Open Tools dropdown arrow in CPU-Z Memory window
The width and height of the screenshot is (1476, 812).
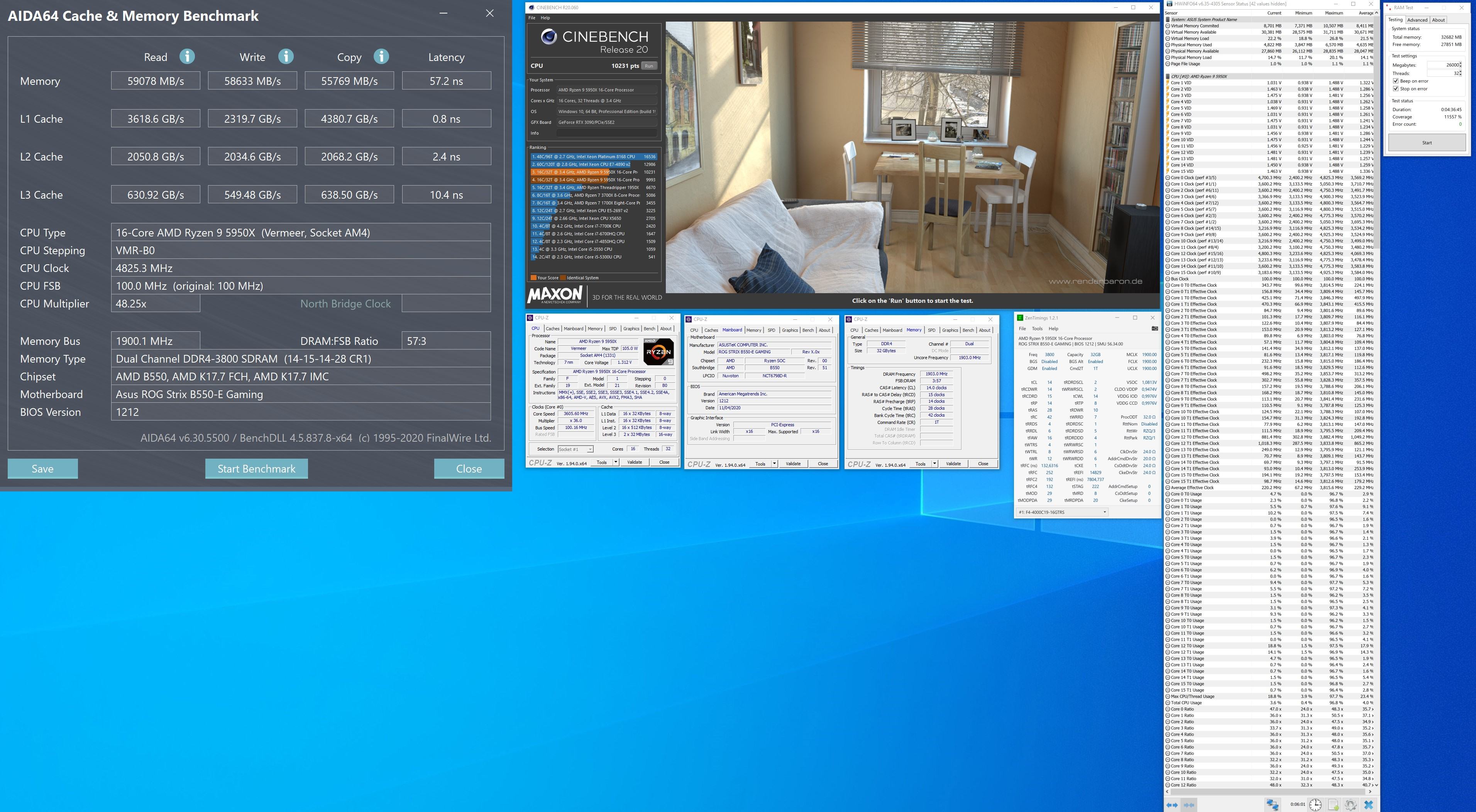pos(934,464)
